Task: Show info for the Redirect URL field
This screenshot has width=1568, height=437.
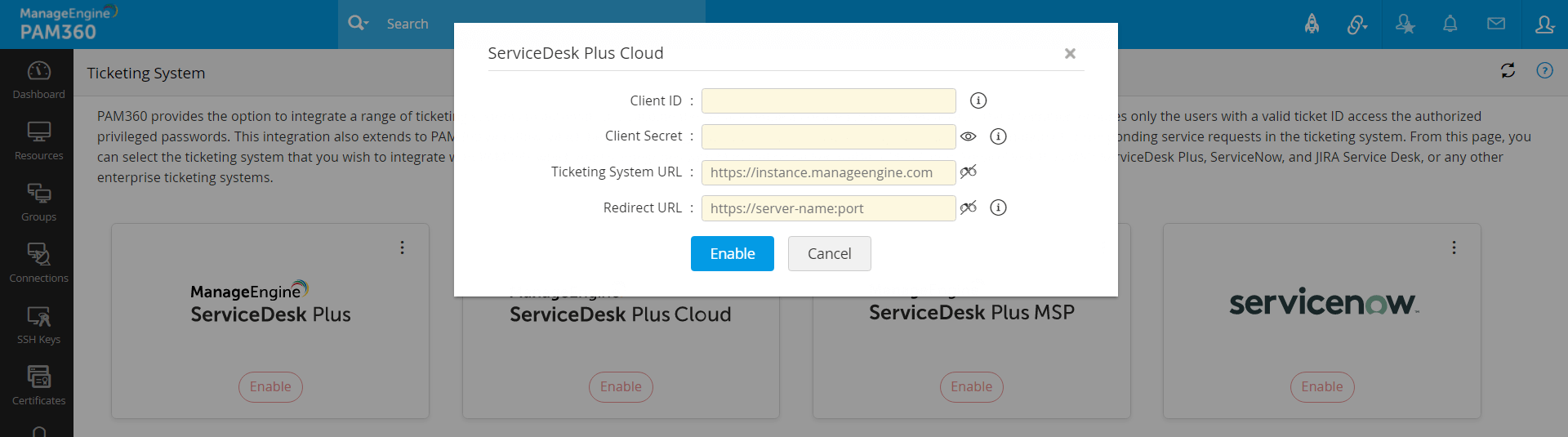Action: point(998,207)
